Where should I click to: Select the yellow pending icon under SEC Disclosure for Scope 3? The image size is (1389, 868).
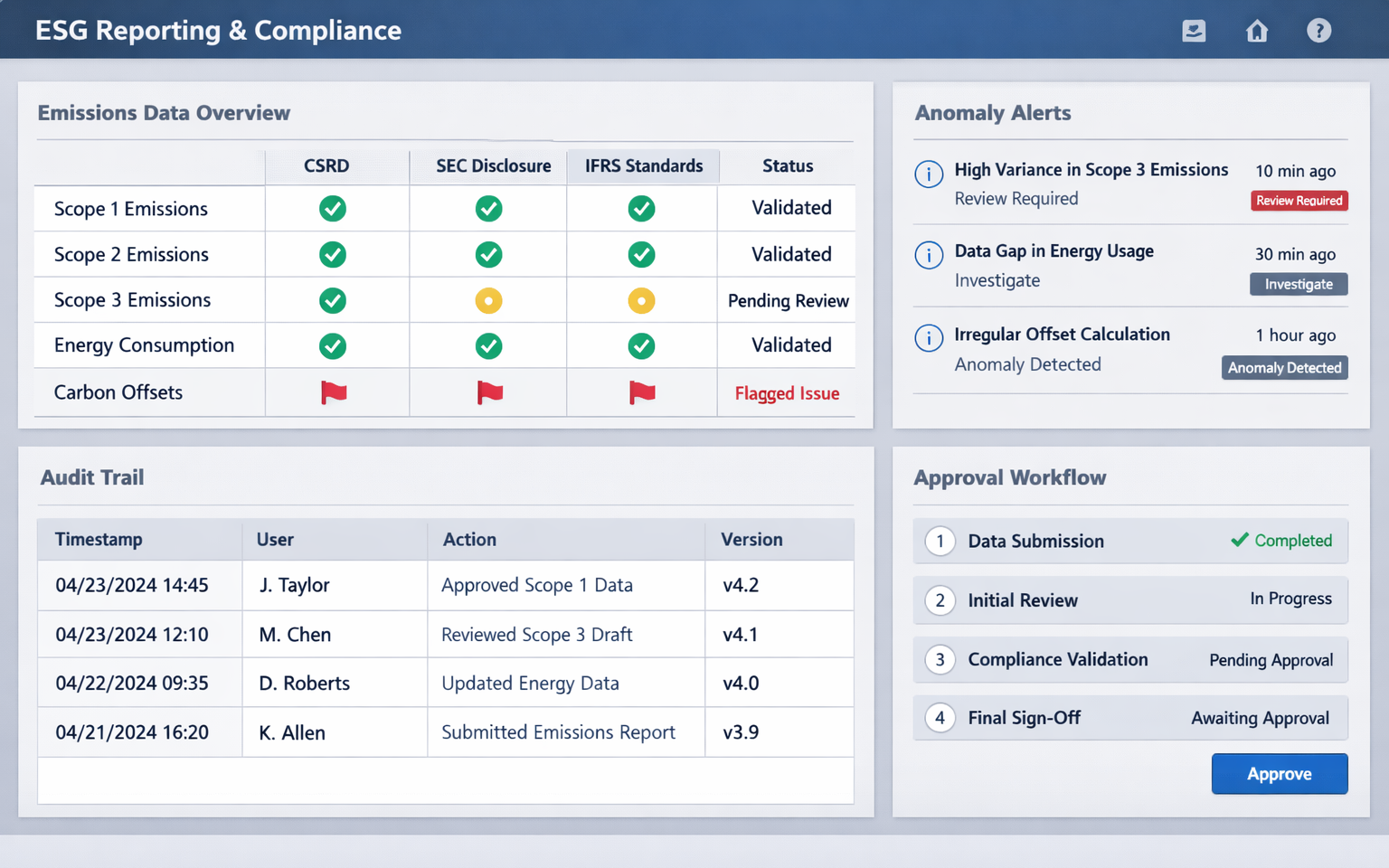pos(488,299)
